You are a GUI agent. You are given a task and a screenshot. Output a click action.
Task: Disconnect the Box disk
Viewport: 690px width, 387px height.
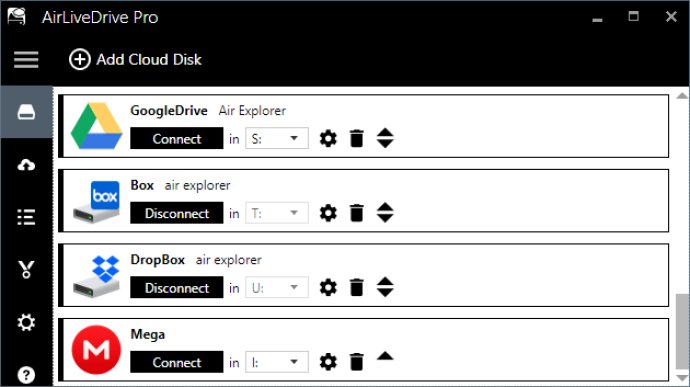pyautogui.click(x=176, y=213)
